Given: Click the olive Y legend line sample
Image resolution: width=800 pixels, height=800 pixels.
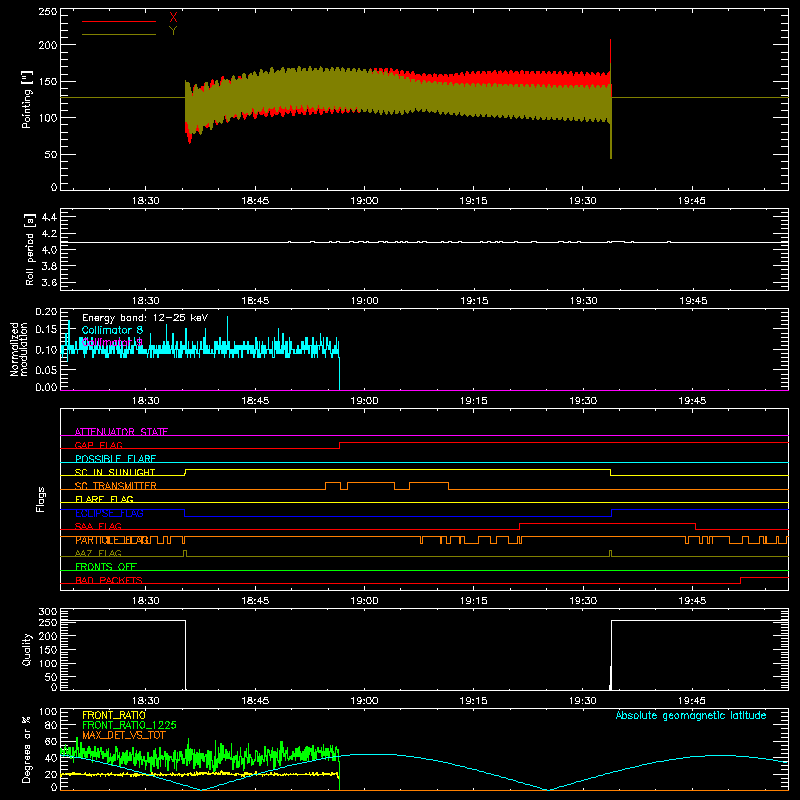Looking at the screenshot, I should click(119, 34).
